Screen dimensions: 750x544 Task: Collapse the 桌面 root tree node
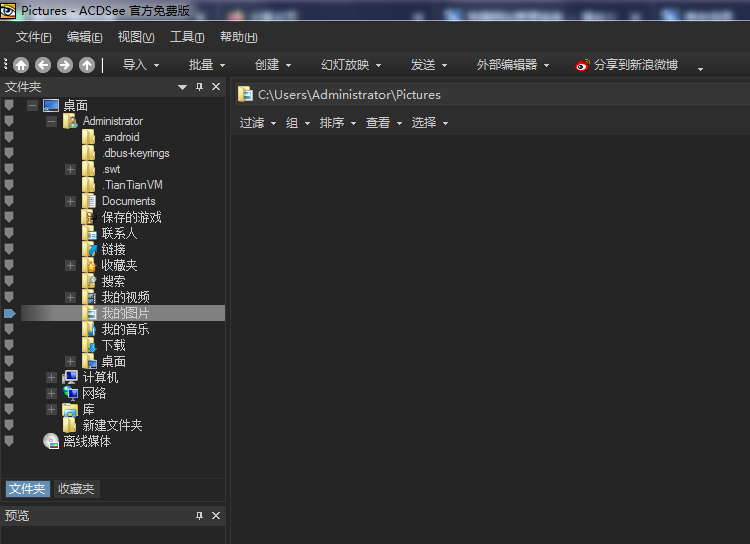coord(32,105)
